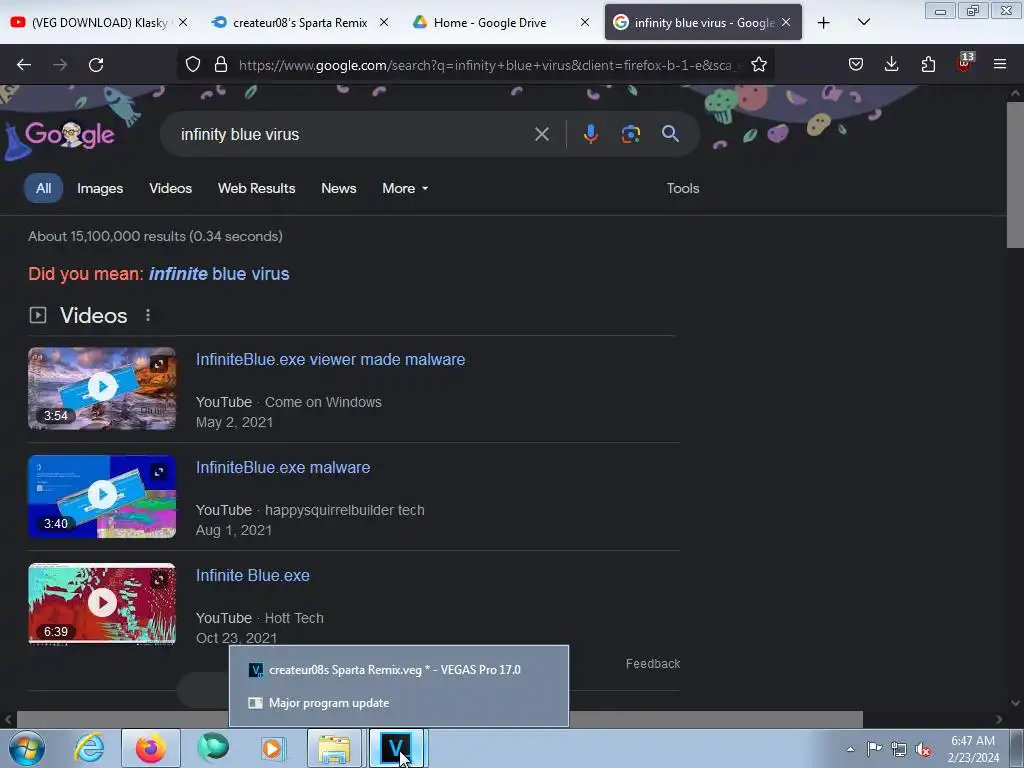Switch to Home - Google Drive tab
This screenshot has height=768, width=1024.
coord(490,23)
